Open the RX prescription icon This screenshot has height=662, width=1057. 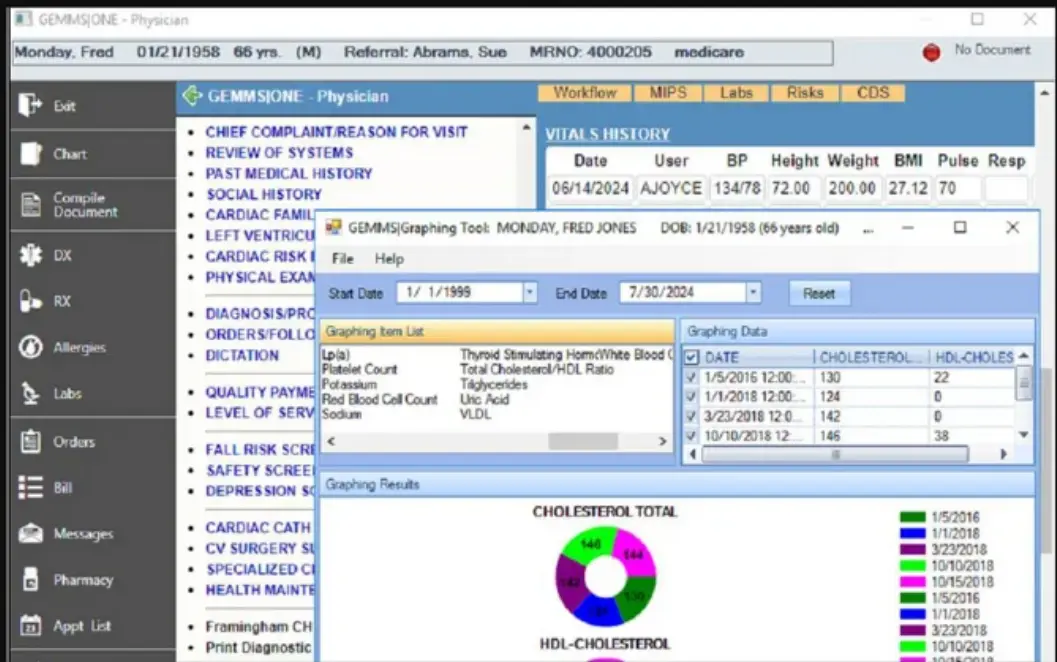click(30, 301)
